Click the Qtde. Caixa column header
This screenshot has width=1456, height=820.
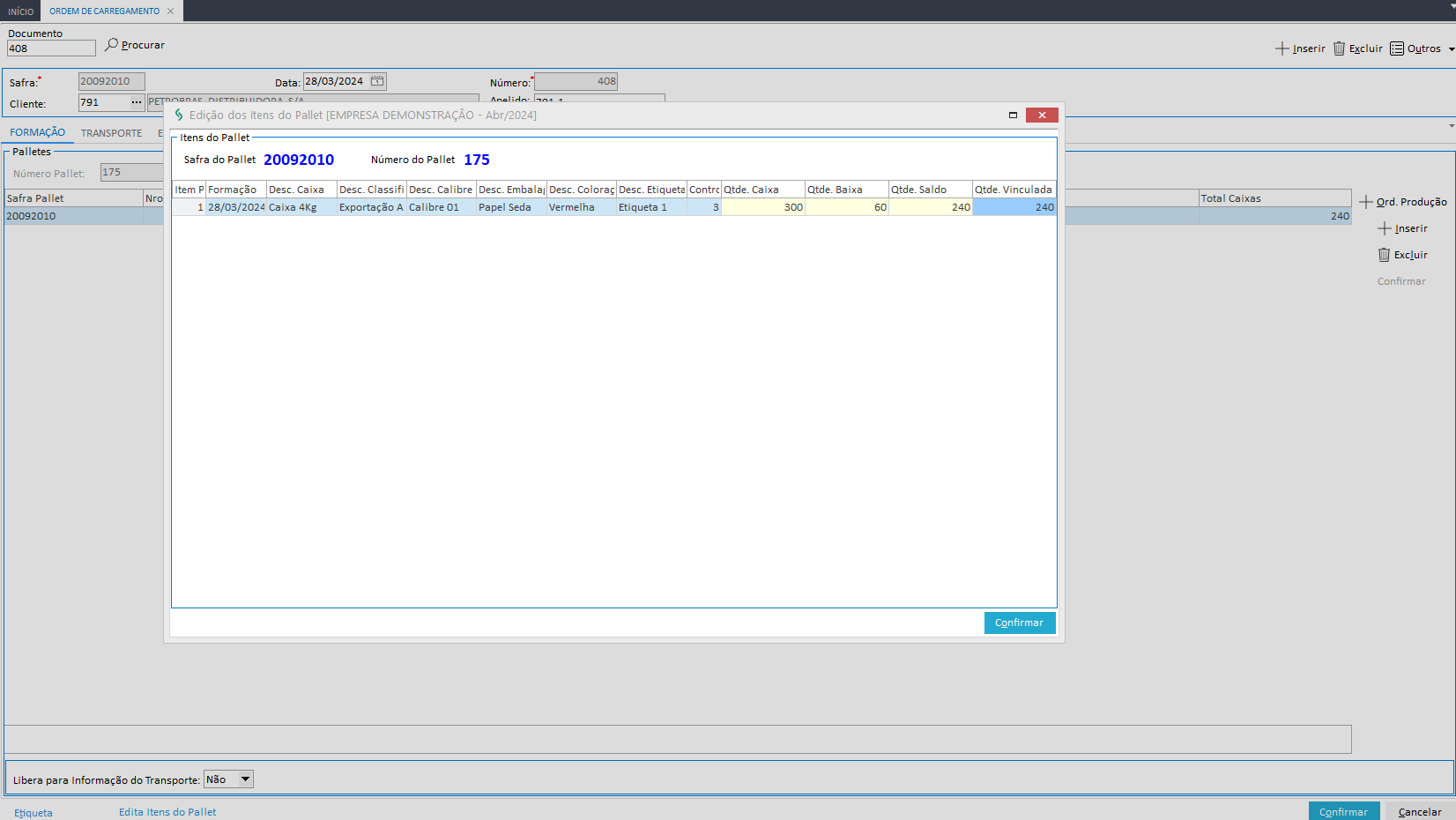coord(763,190)
